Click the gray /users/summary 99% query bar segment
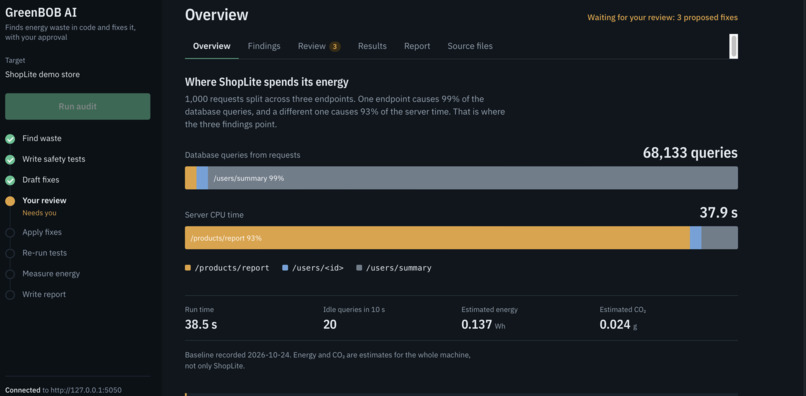806x396 pixels. (x=473, y=178)
